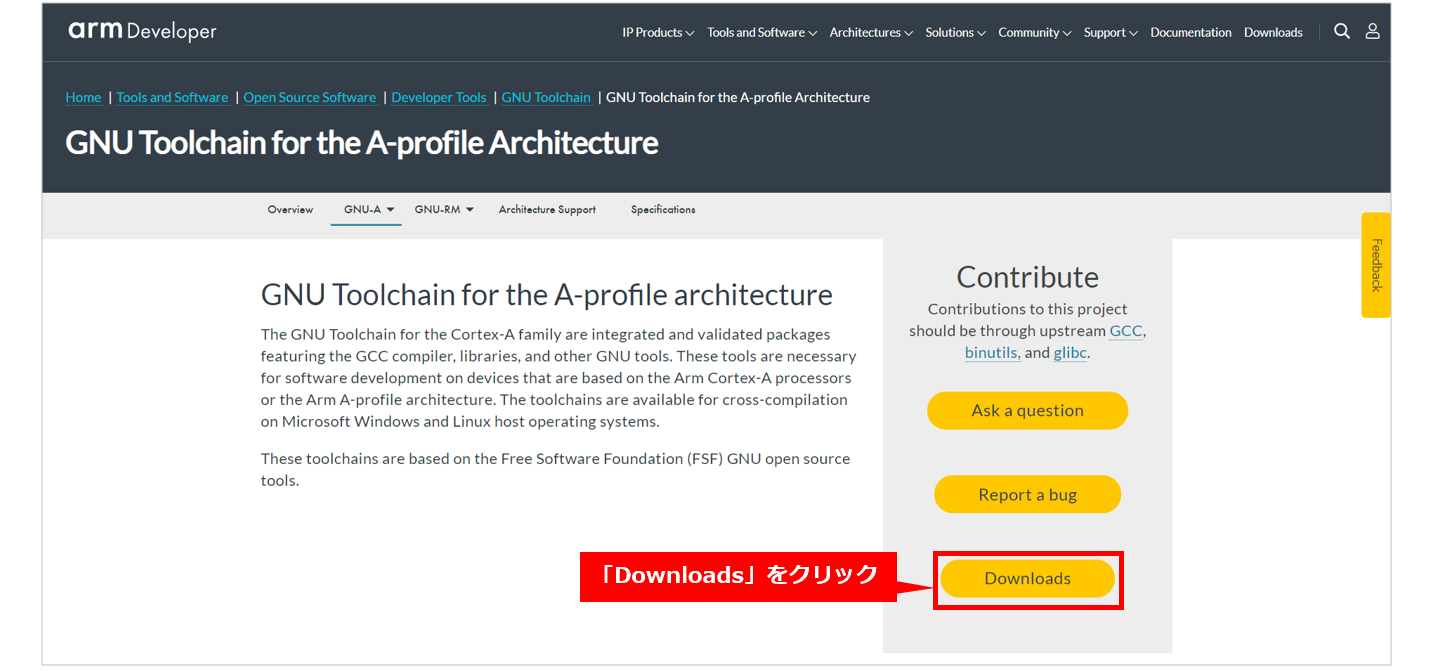
Task: Expand the IP Products menu
Action: (658, 33)
